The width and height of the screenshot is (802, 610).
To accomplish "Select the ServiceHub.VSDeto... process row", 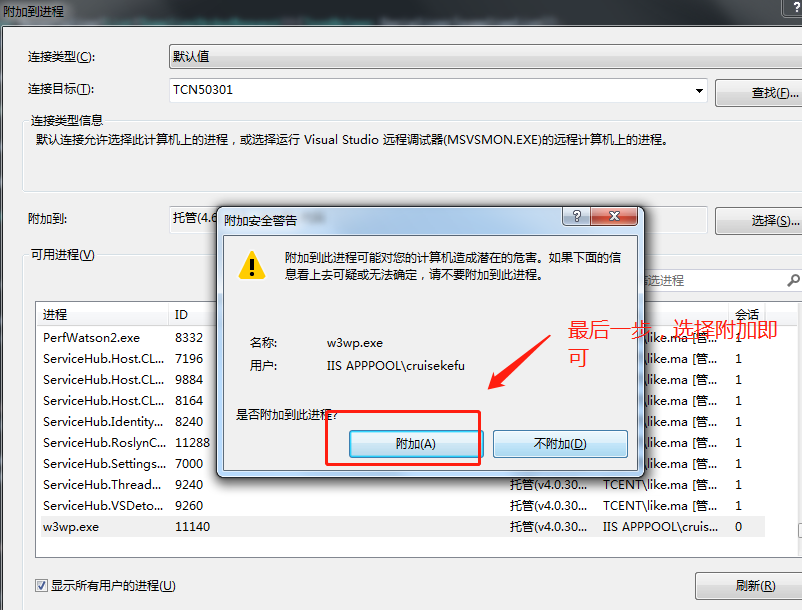I will pyautogui.click(x=403, y=506).
